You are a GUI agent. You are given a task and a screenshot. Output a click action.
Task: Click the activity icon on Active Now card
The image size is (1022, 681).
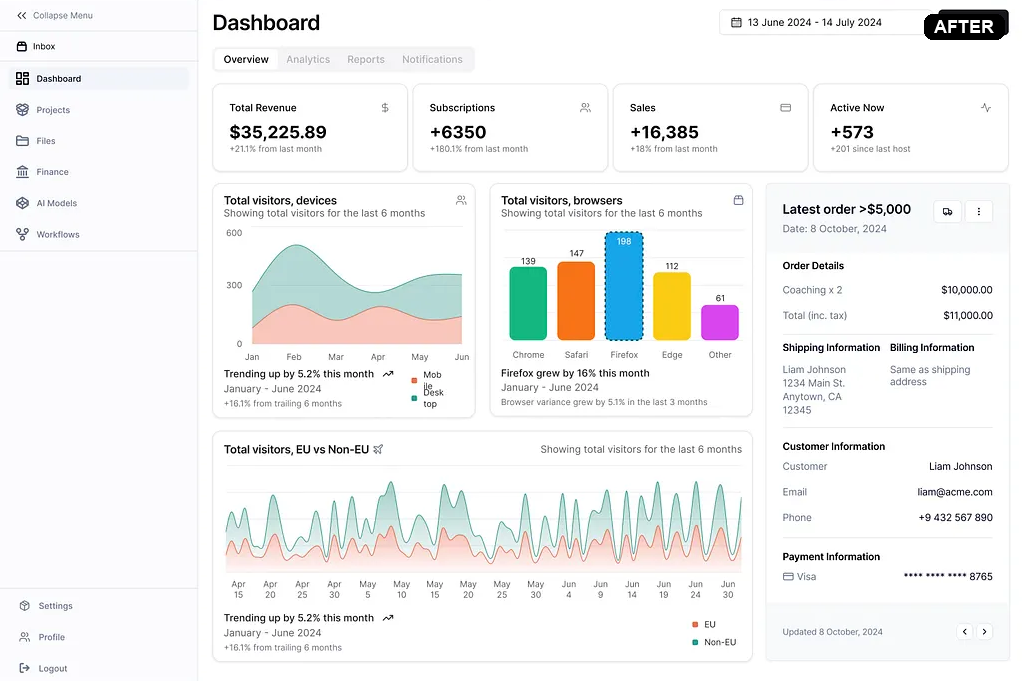[985, 107]
